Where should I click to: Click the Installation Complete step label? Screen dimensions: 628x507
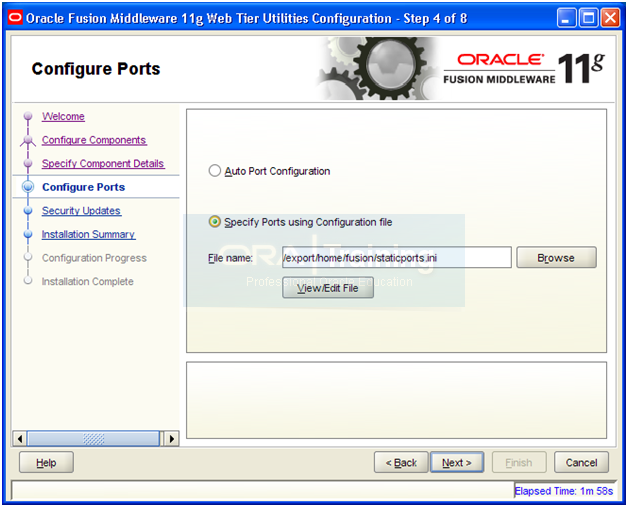coord(88,282)
